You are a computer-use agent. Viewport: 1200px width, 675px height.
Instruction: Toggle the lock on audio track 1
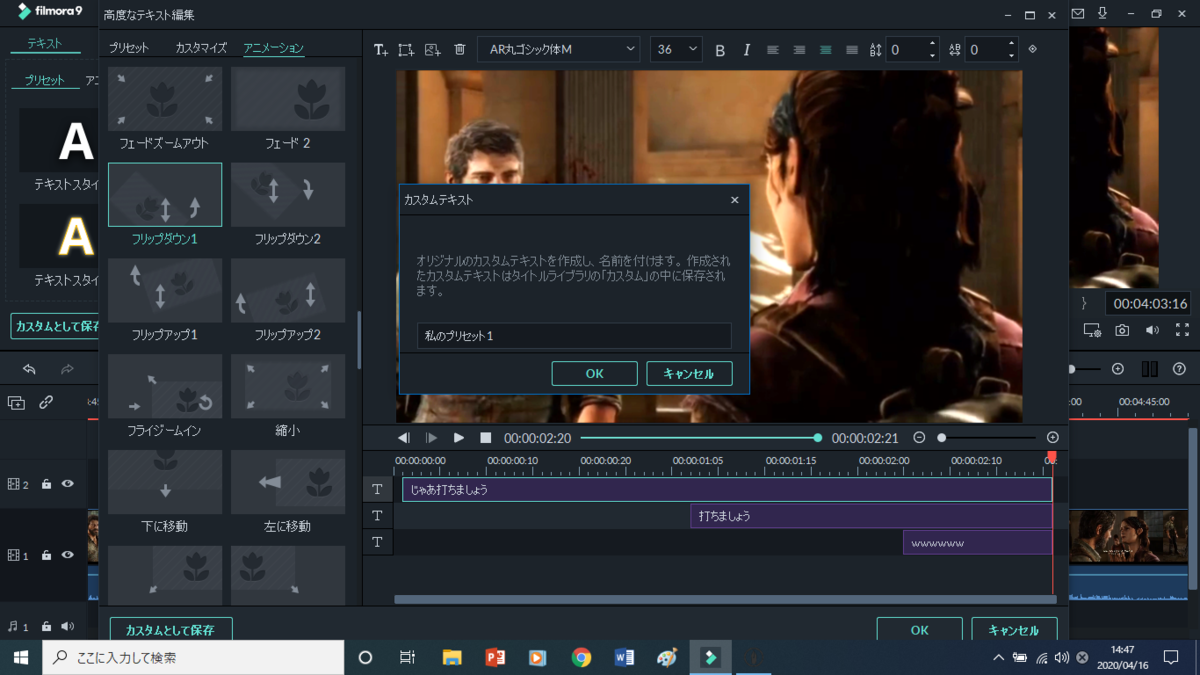[x=46, y=626]
